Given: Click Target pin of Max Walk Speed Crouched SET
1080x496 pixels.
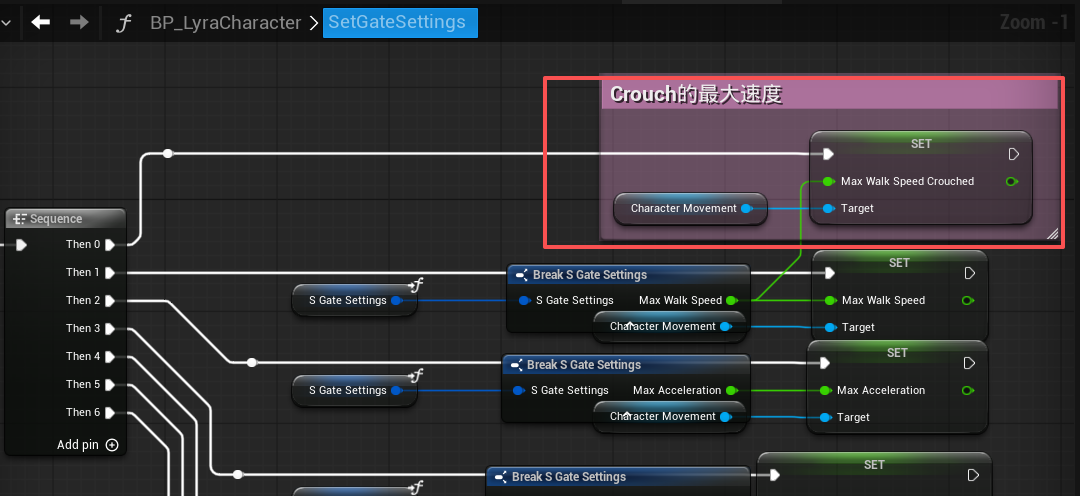Looking at the screenshot, I should (829, 208).
